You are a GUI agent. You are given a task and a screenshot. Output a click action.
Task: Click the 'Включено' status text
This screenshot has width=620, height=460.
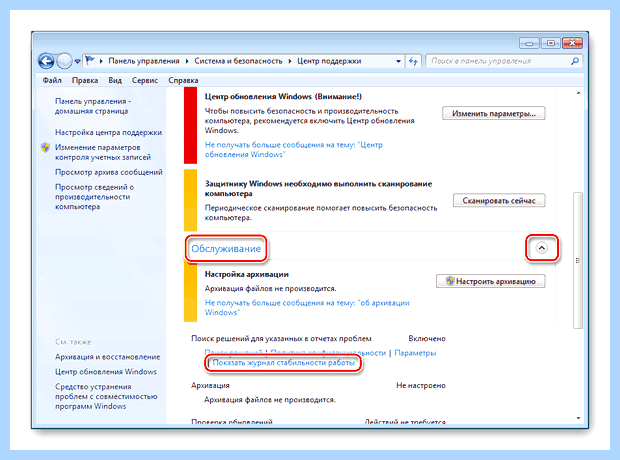click(427, 339)
